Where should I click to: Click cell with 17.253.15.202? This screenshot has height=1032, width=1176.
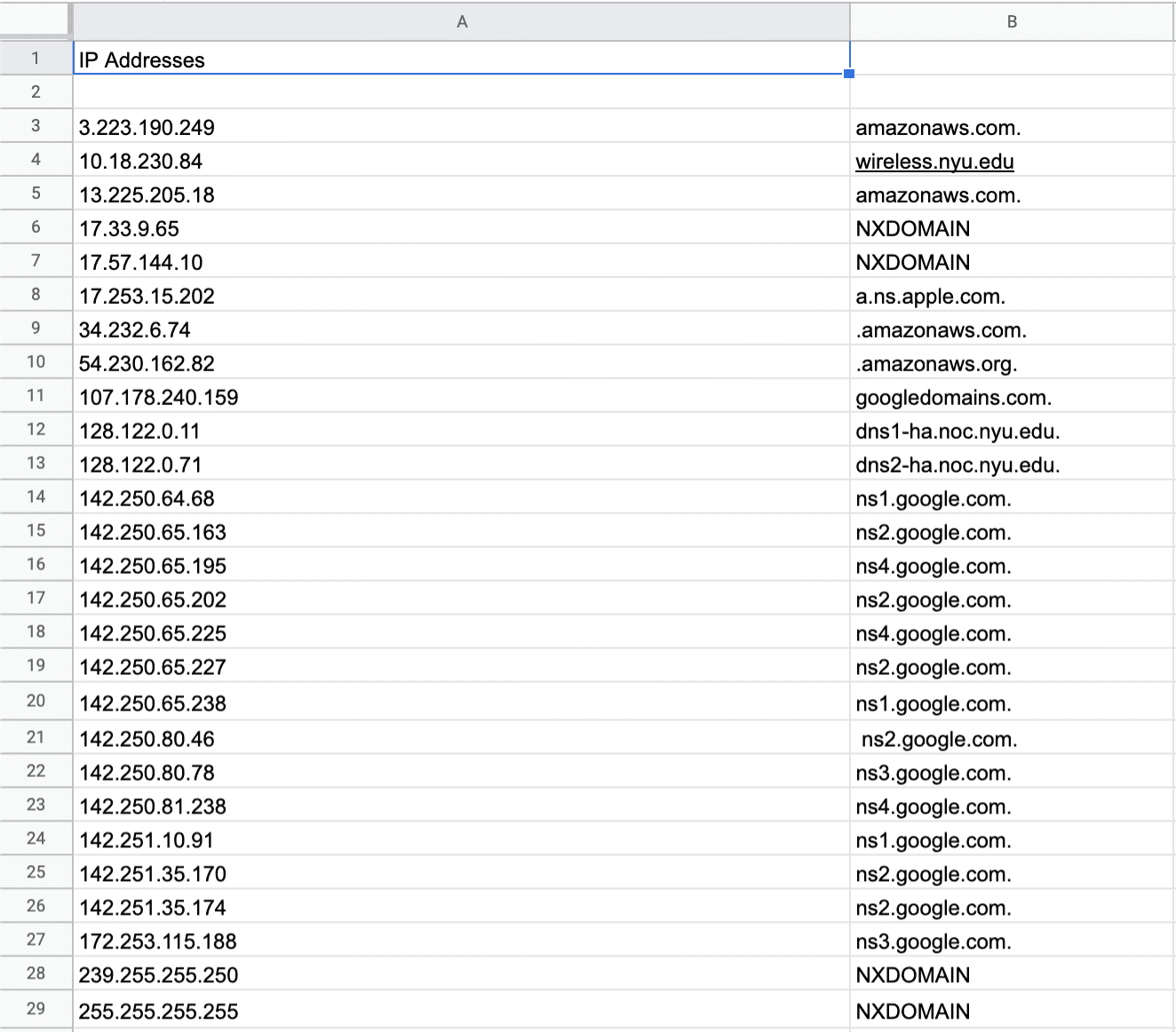(461, 296)
